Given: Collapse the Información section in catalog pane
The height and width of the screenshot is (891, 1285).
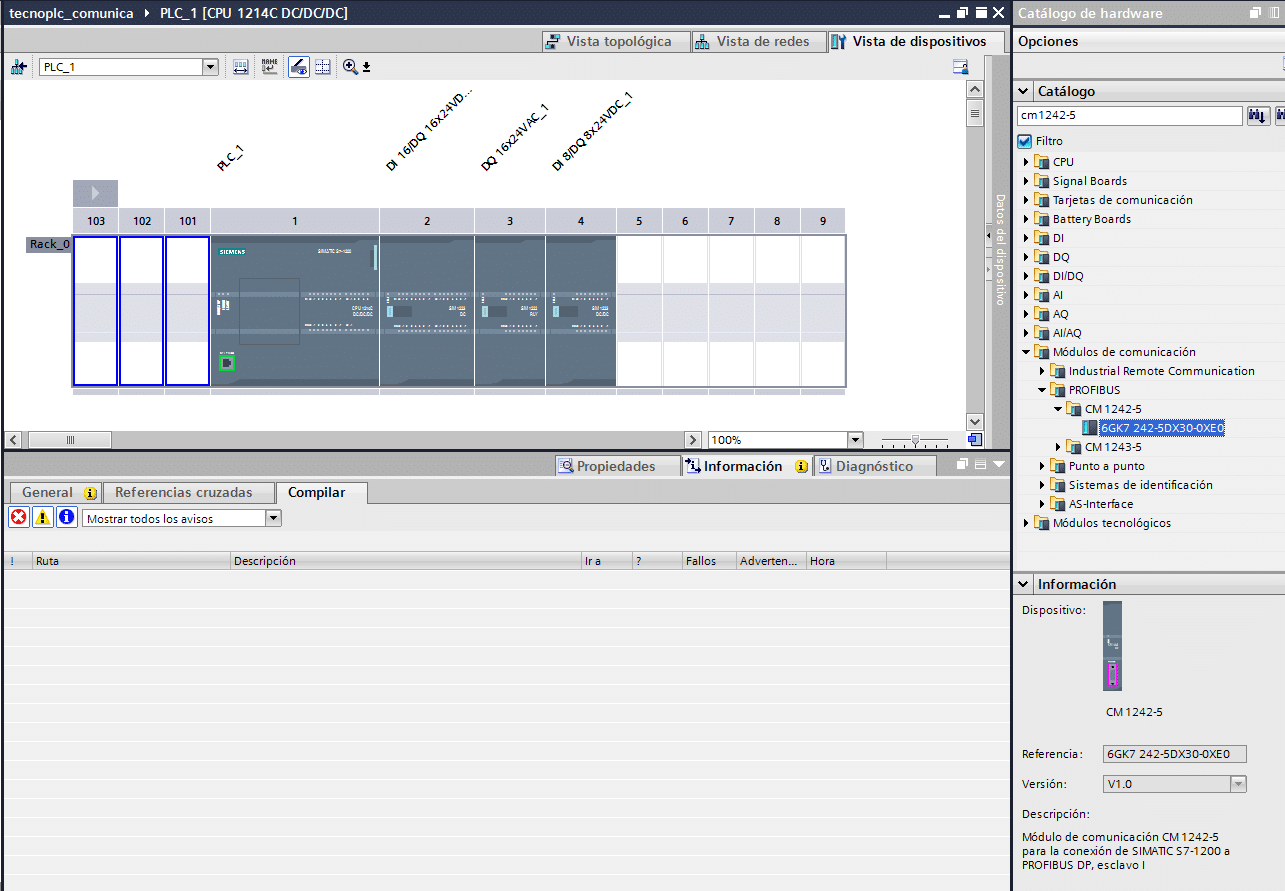Looking at the screenshot, I should 1024,584.
